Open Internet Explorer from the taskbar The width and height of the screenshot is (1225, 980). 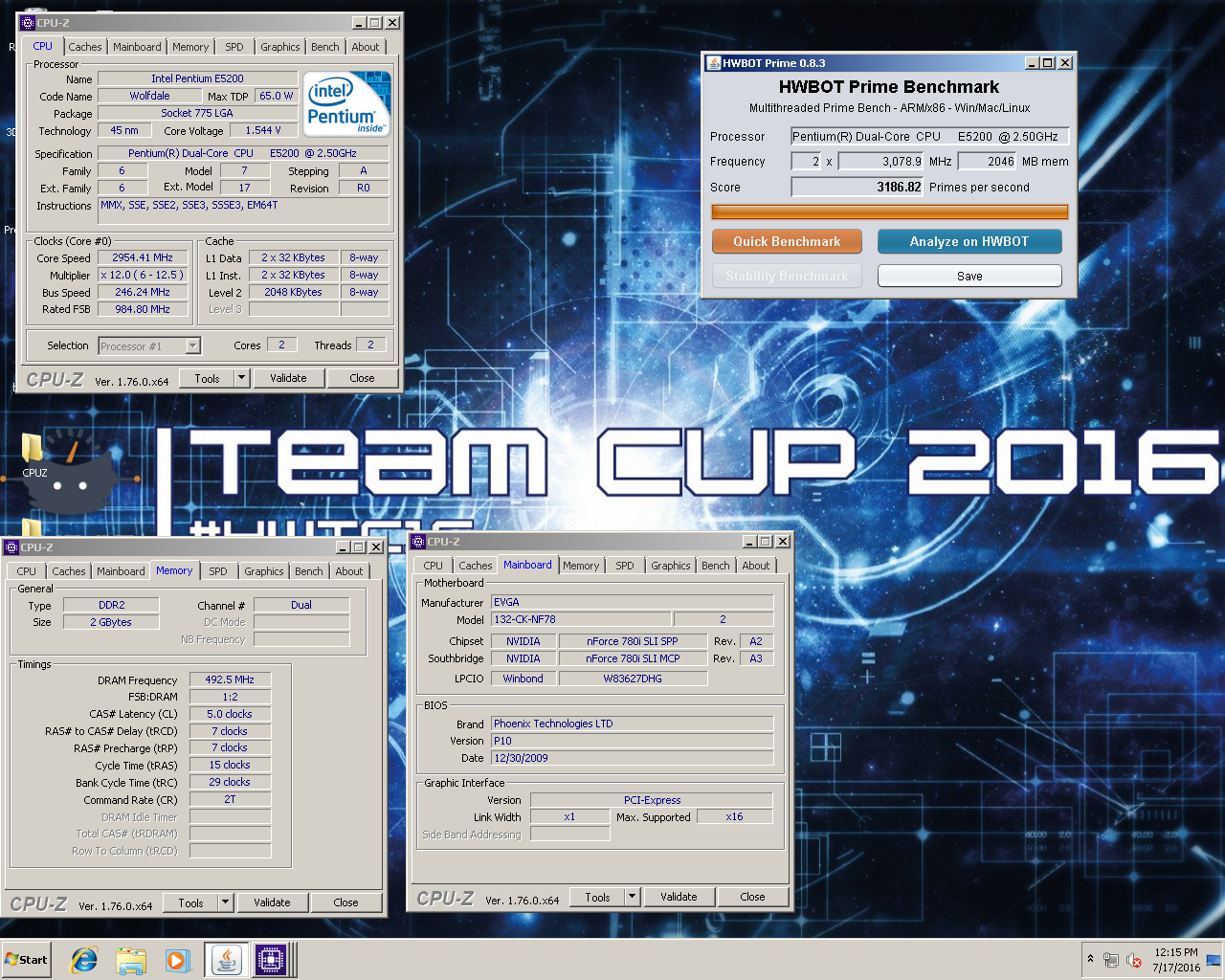pos(84,960)
